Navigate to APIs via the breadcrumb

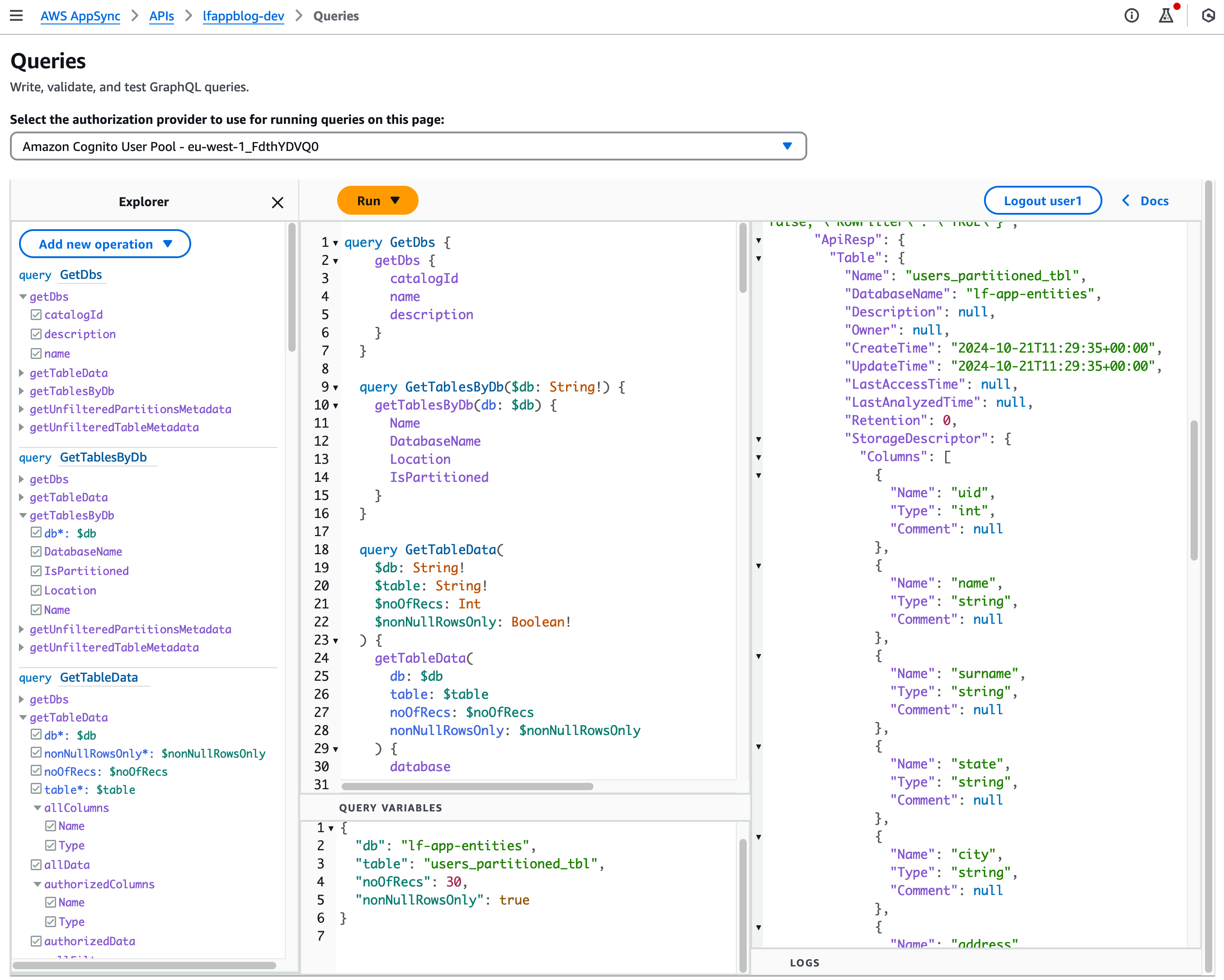tap(161, 16)
